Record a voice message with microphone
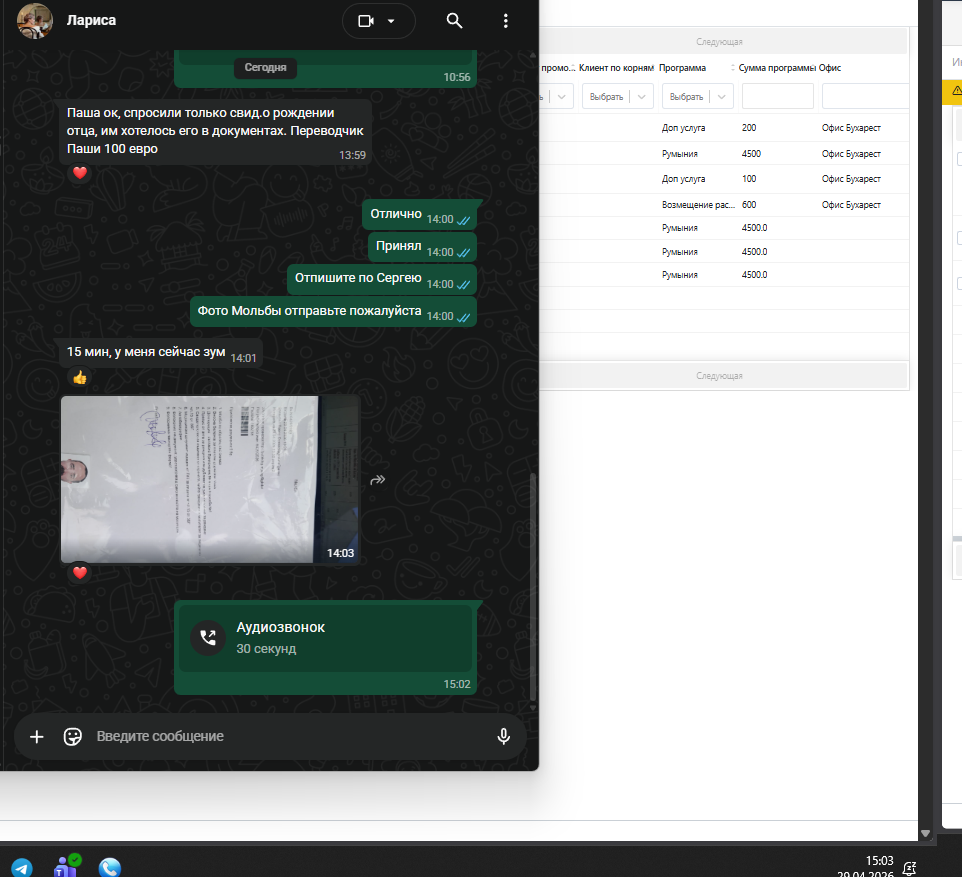 click(x=504, y=736)
